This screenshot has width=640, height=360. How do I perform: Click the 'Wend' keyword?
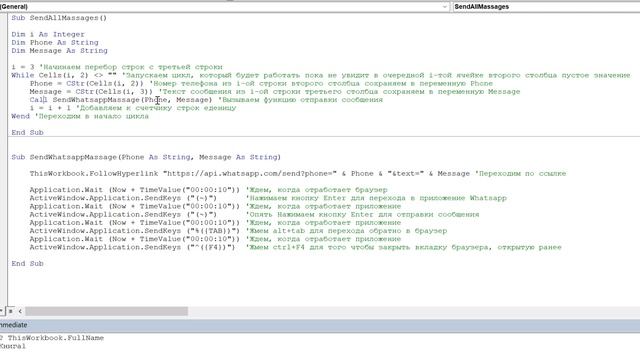point(20,116)
